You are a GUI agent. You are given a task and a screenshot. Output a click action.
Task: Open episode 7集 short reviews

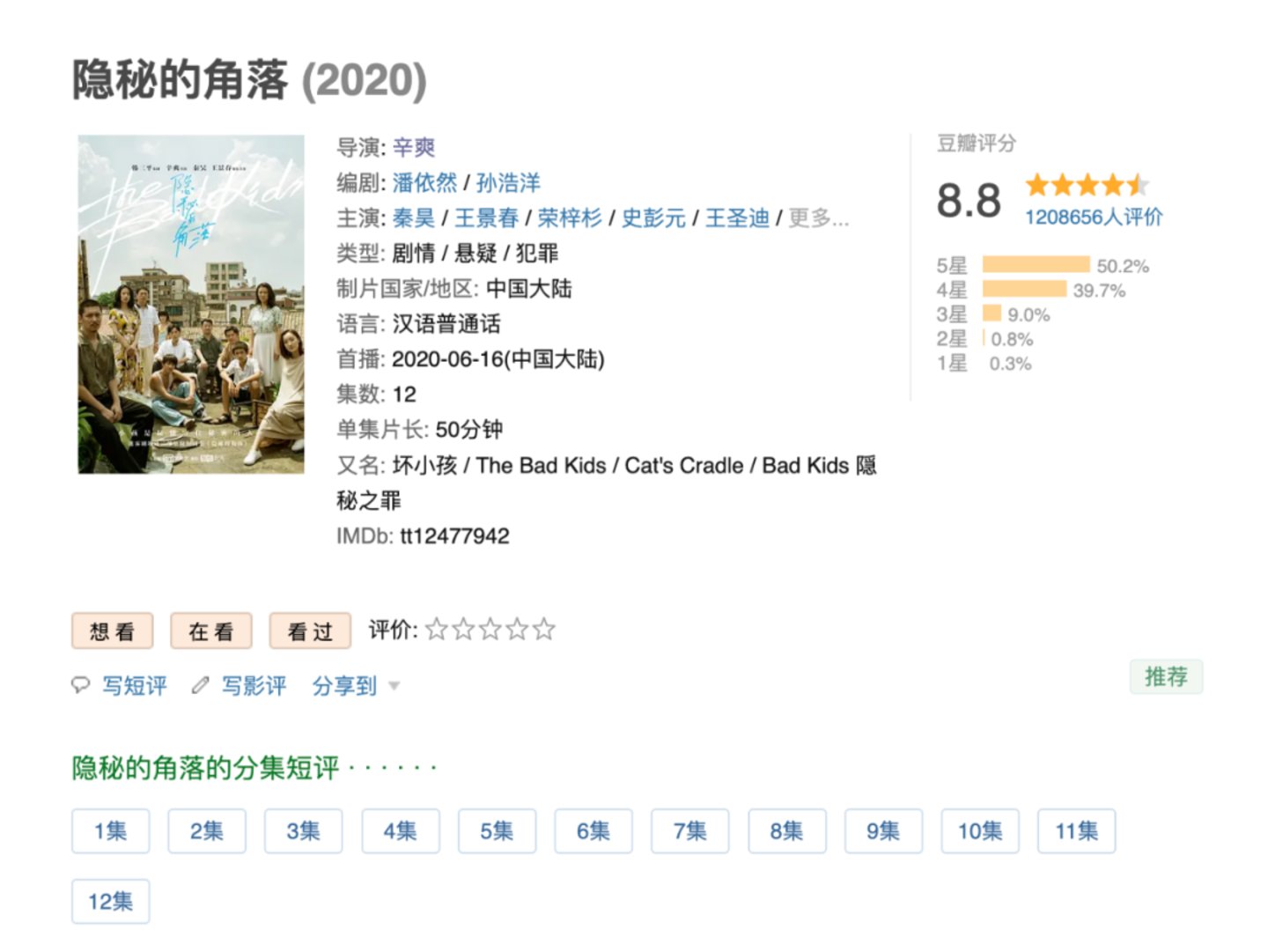point(690,830)
